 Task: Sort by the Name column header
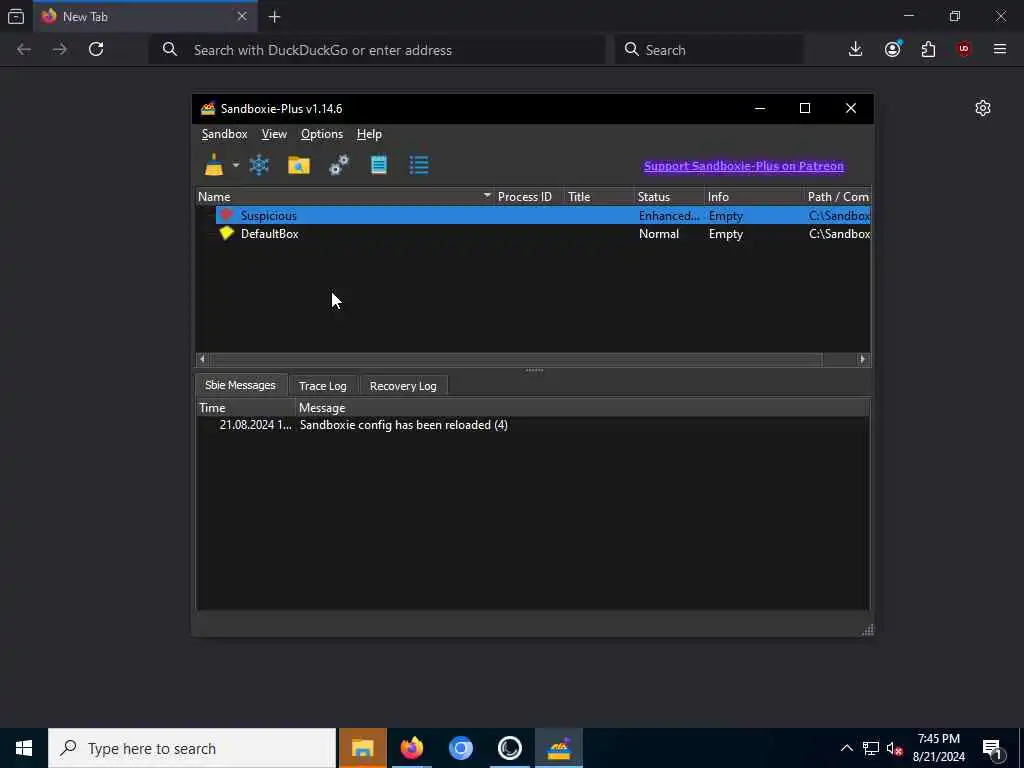(x=345, y=197)
